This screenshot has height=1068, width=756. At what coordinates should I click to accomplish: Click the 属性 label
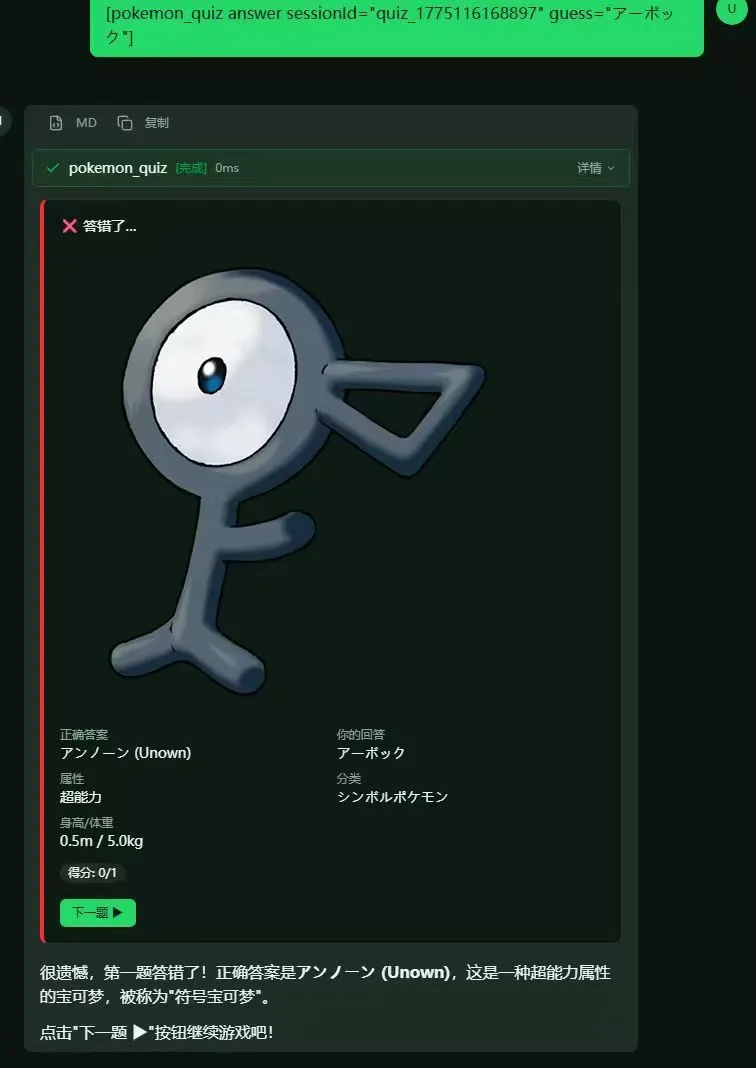click(x=72, y=779)
